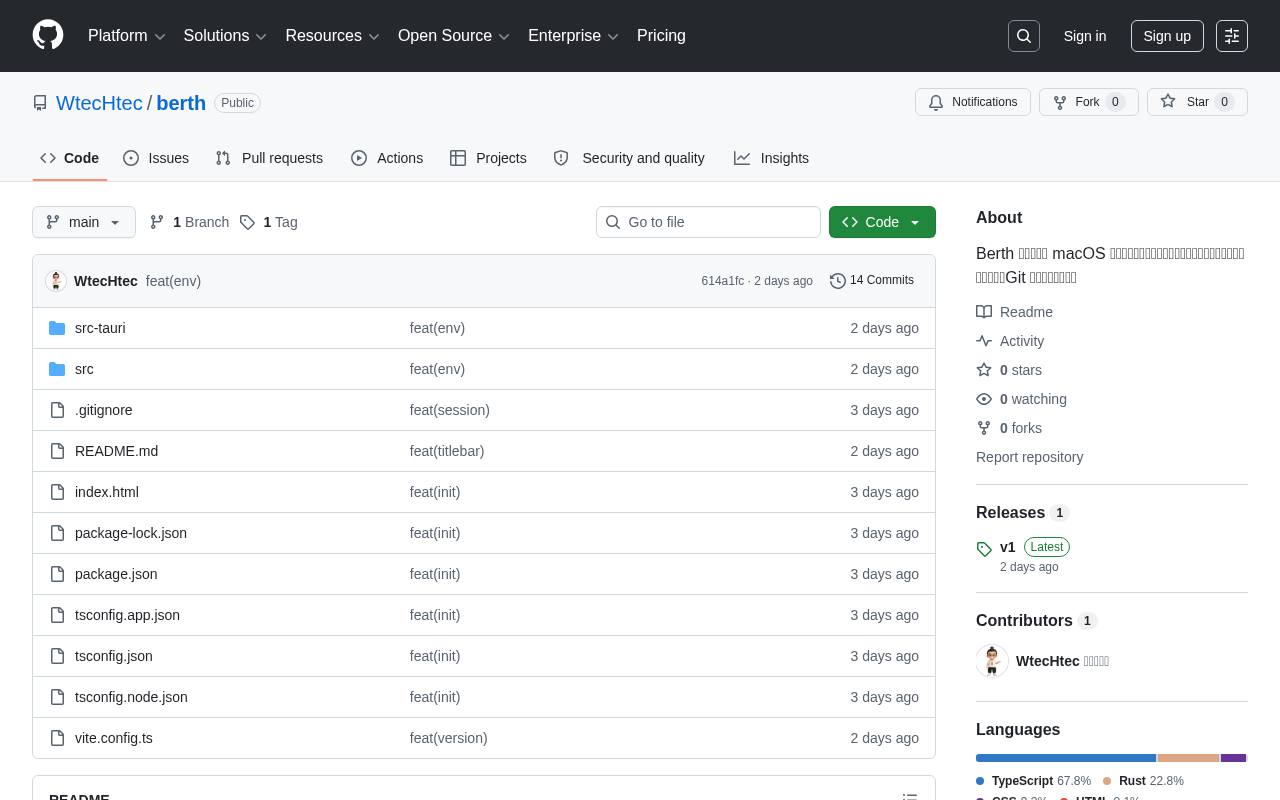This screenshot has width=1280, height=800.
Task: Click the TypeScript segment of the language bar
Action: [1066, 758]
